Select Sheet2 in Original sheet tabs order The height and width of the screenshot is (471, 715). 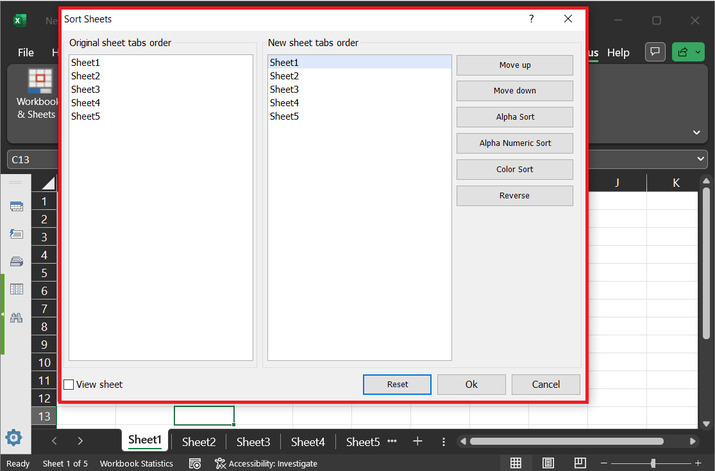click(161, 76)
